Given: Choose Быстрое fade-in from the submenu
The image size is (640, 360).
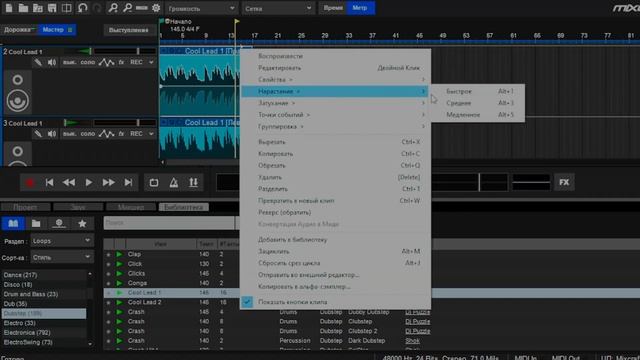Looking at the screenshot, I should 478,91.
